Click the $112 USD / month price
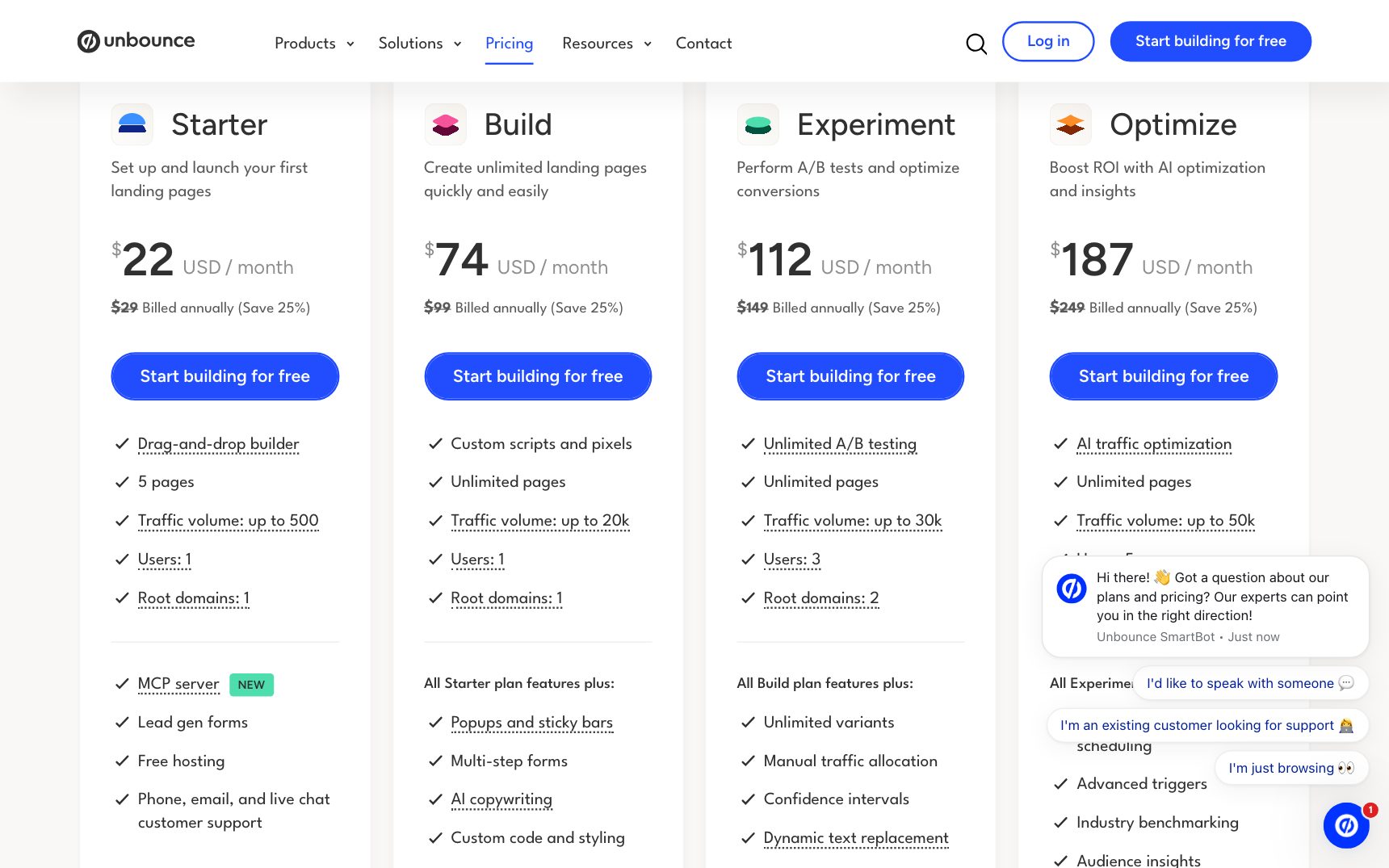 click(x=834, y=260)
